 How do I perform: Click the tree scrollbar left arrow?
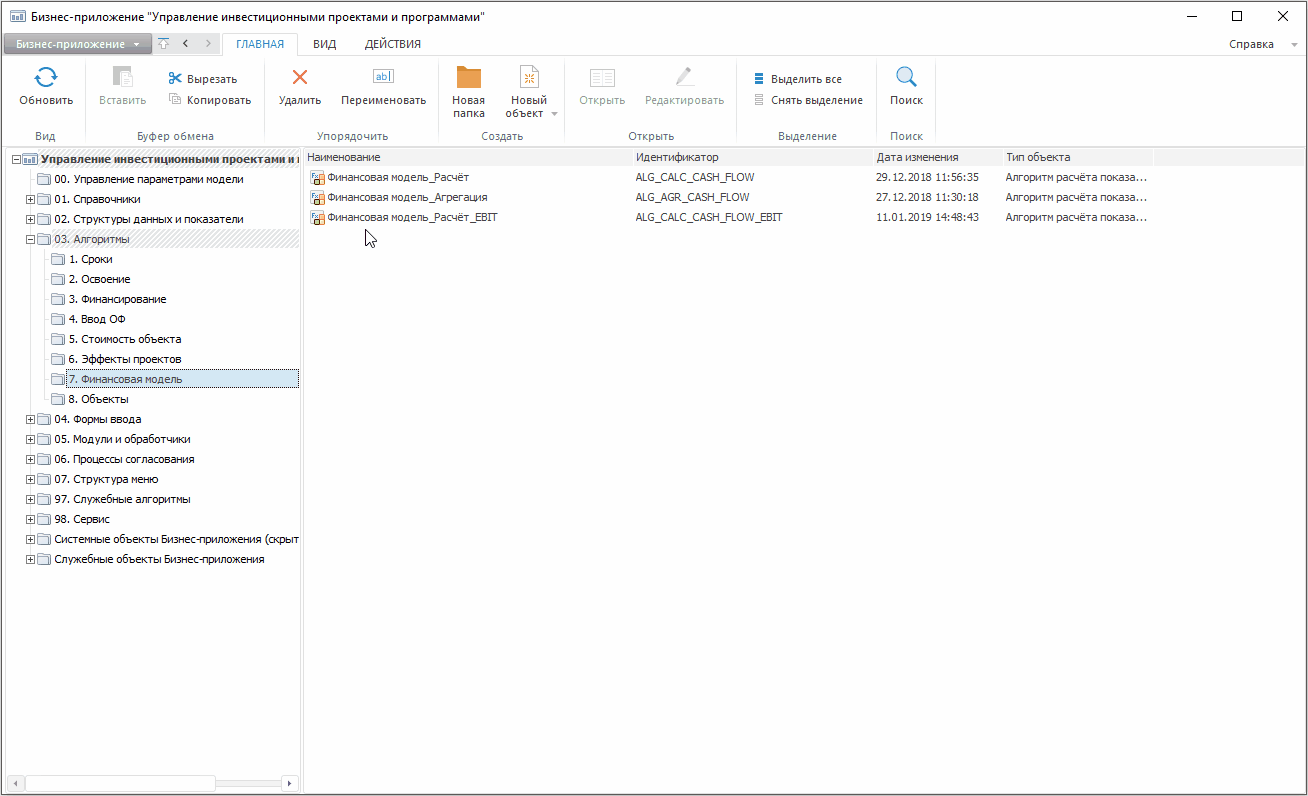click(x=15, y=783)
